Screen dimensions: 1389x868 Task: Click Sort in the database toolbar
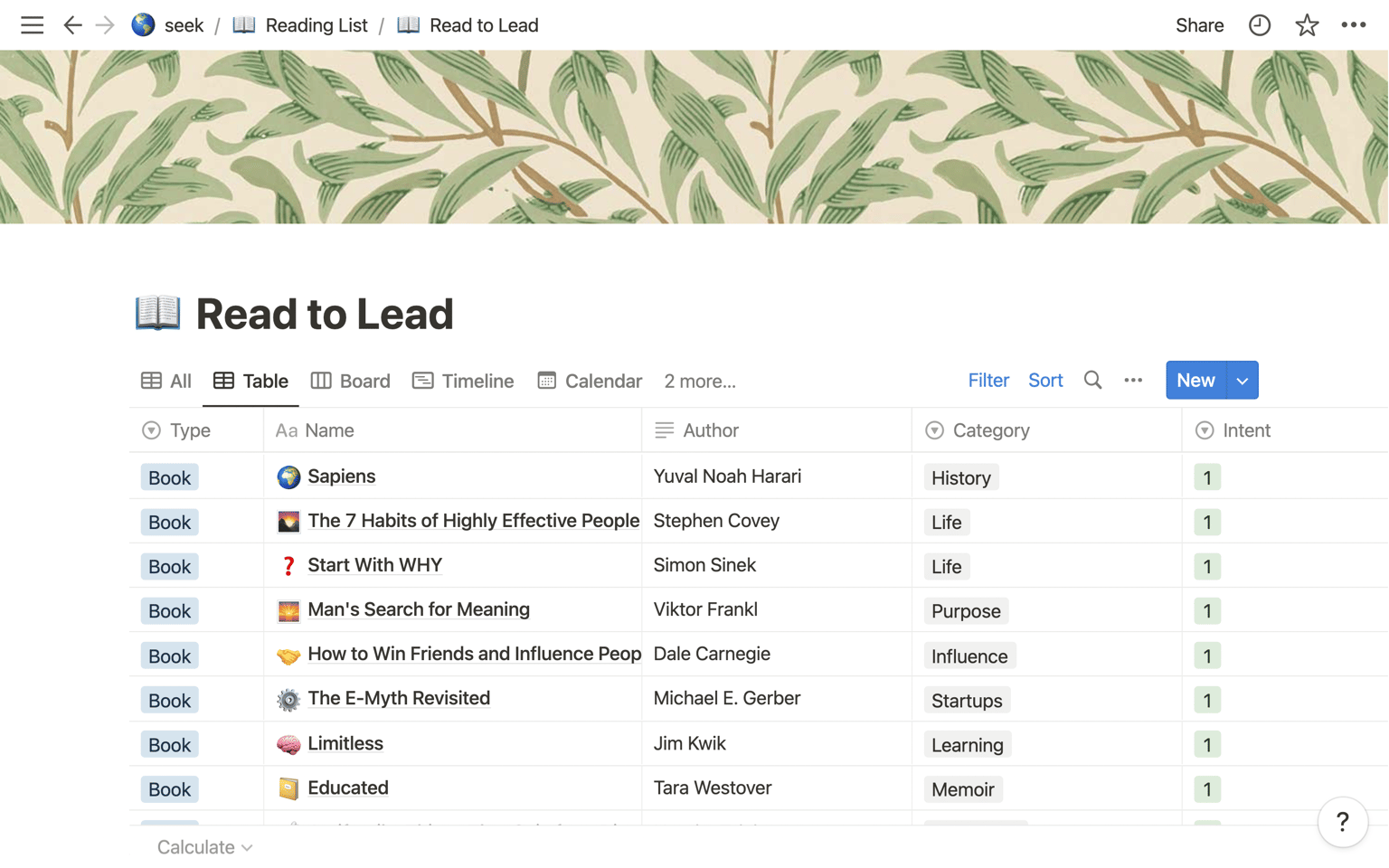click(x=1045, y=381)
